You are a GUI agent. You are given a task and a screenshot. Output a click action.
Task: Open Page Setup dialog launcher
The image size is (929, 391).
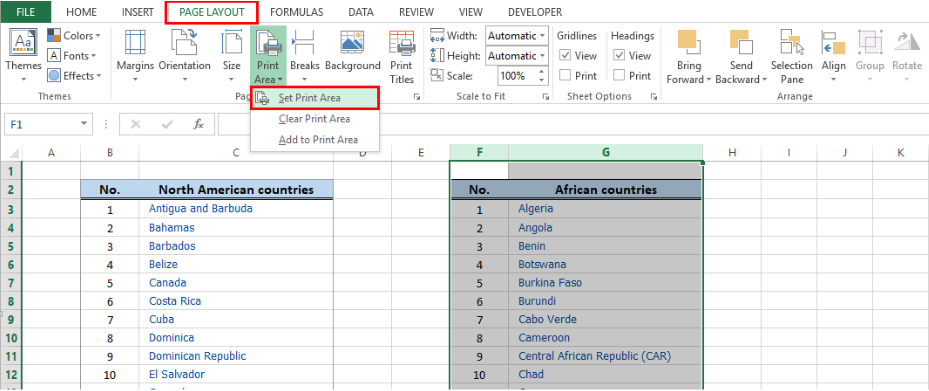[x=417, y=97]
